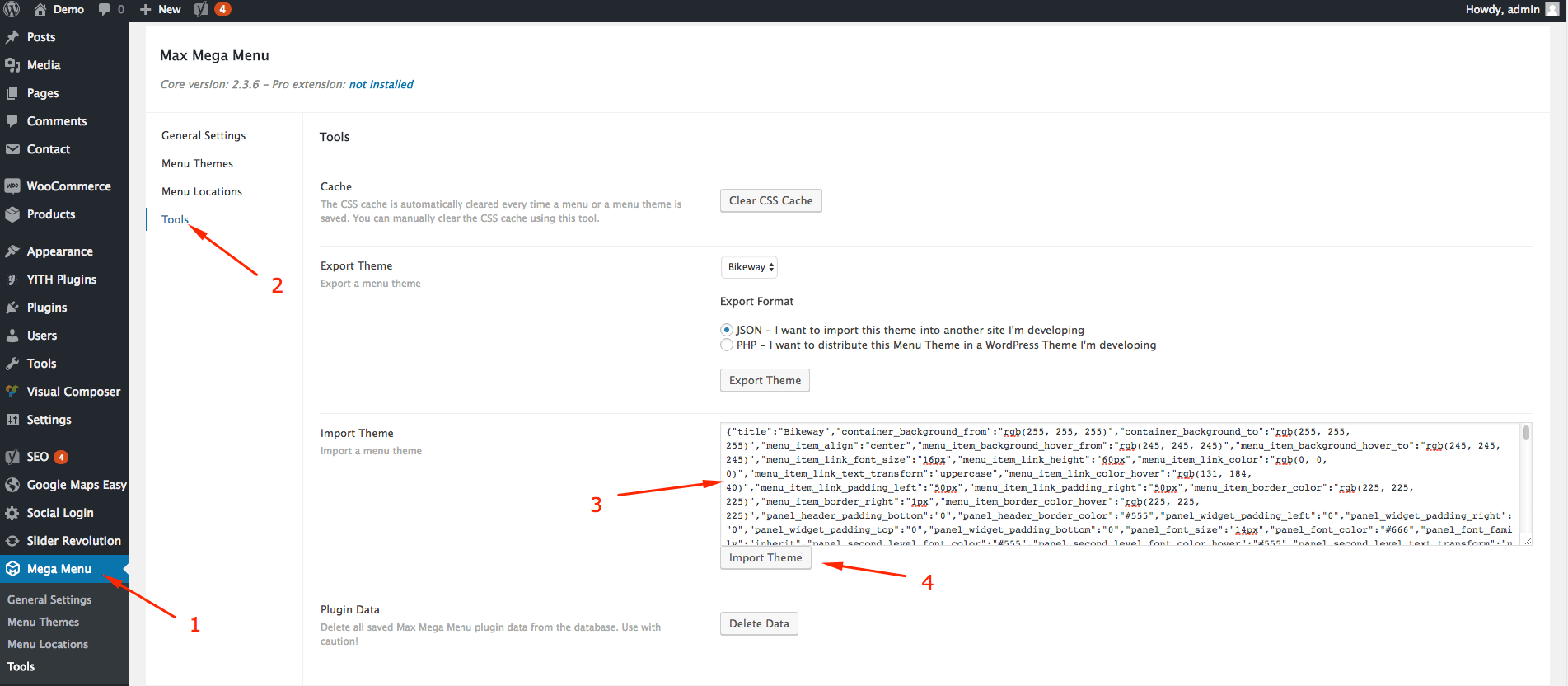Click the Tools wrench icon in sidebar
The image size is (1568, 686).
tap(12, 364)
